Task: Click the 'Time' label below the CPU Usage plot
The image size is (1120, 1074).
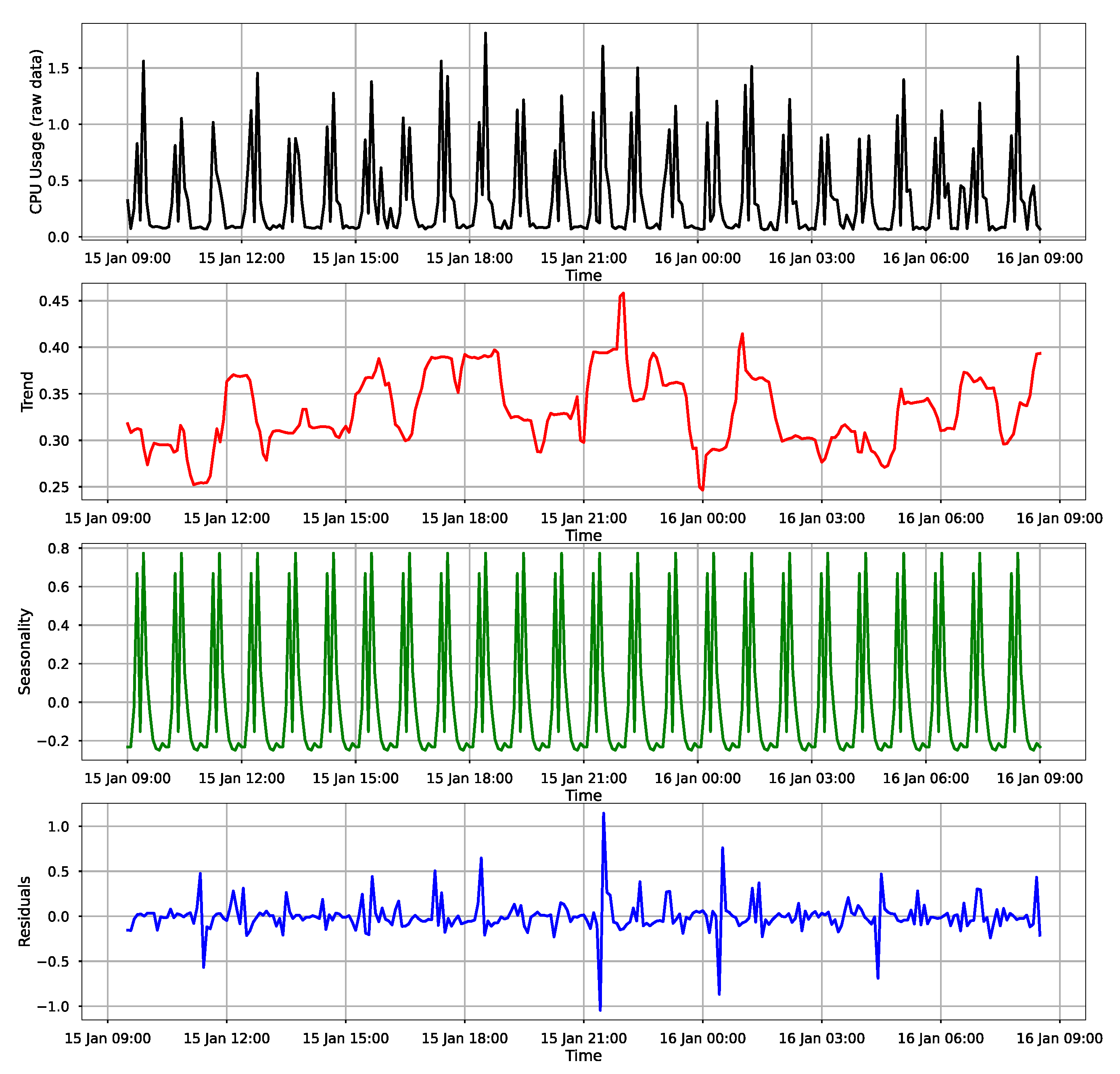Action: [x=583, y=275]
